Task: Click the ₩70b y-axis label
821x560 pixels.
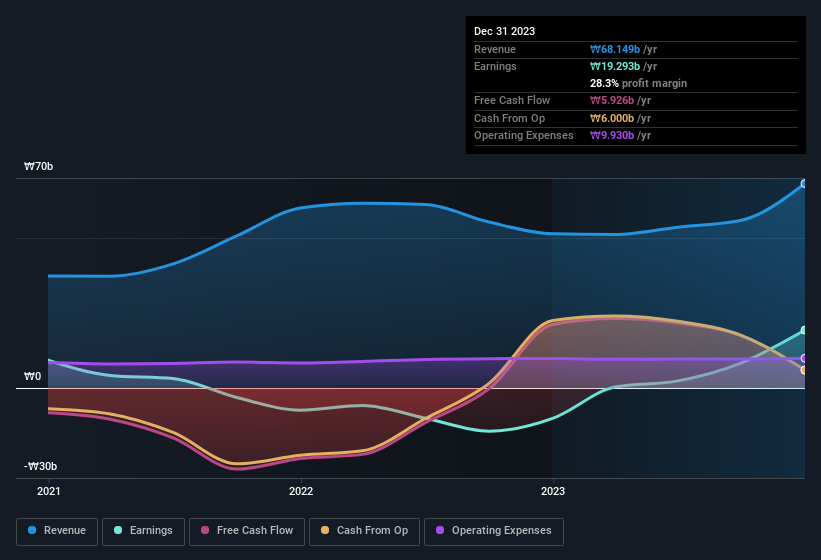Action: point(38,166)
